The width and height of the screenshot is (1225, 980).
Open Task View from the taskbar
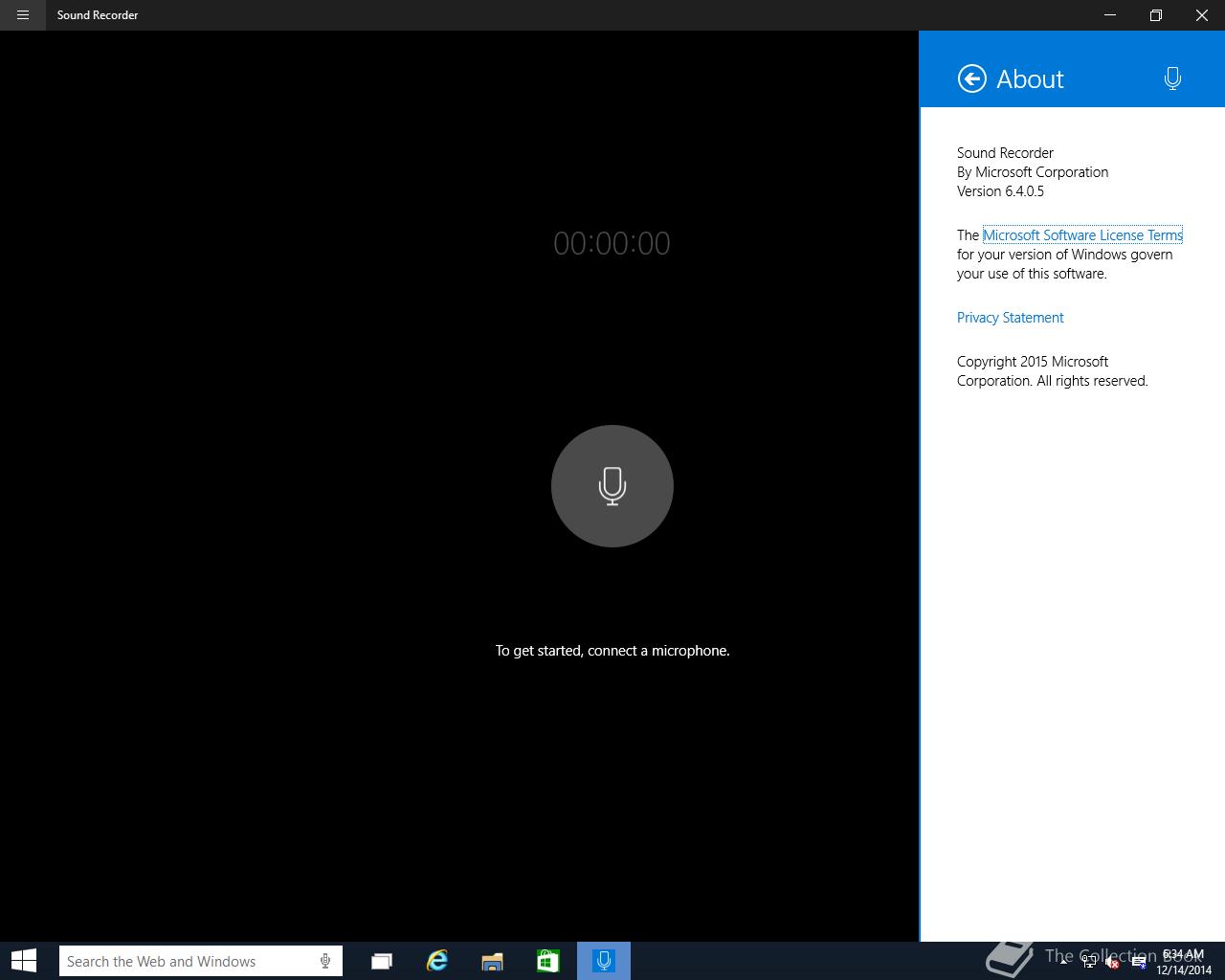click(x=382, y=961)
